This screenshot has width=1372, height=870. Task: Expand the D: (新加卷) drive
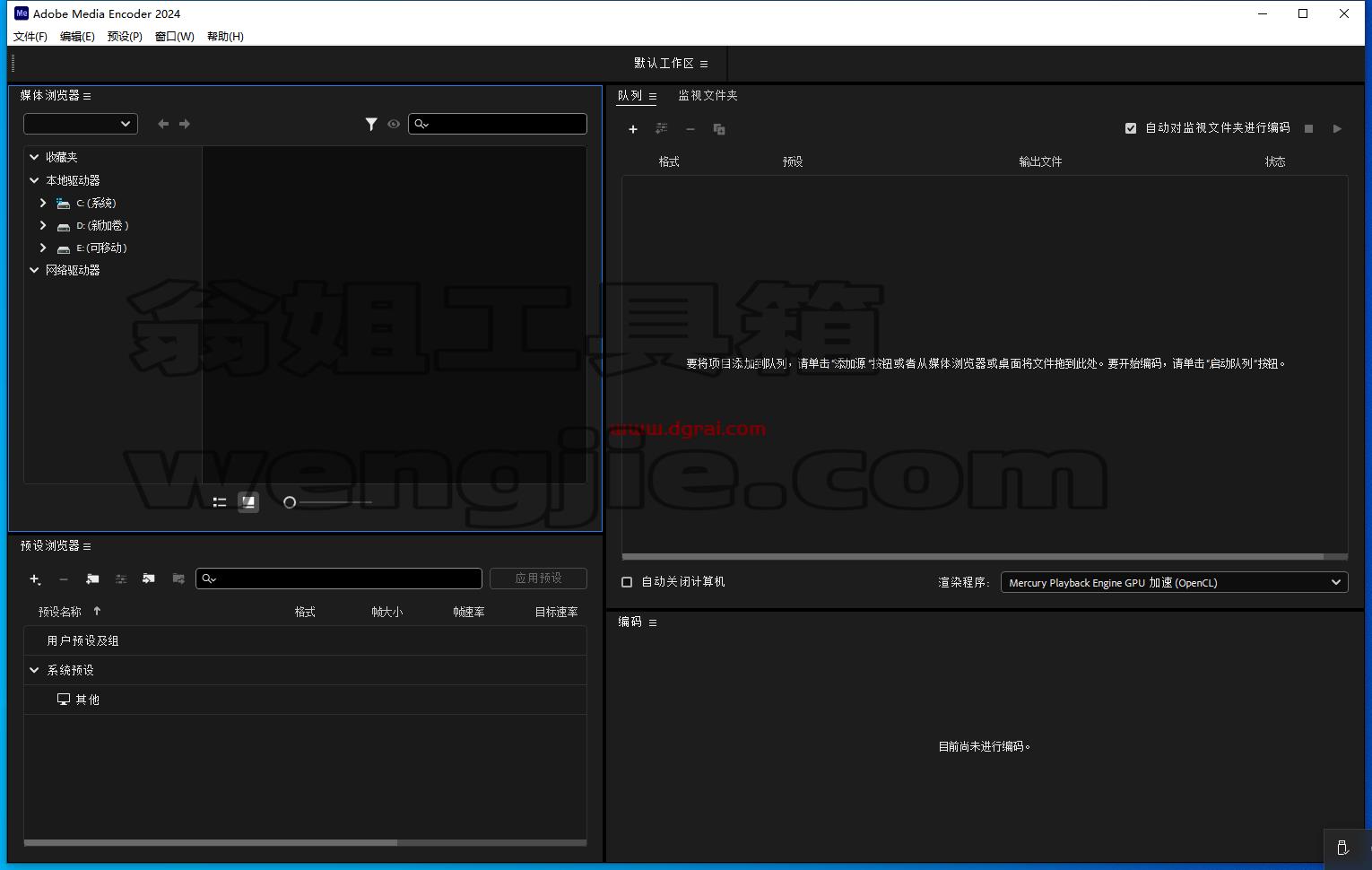[43, 225]
